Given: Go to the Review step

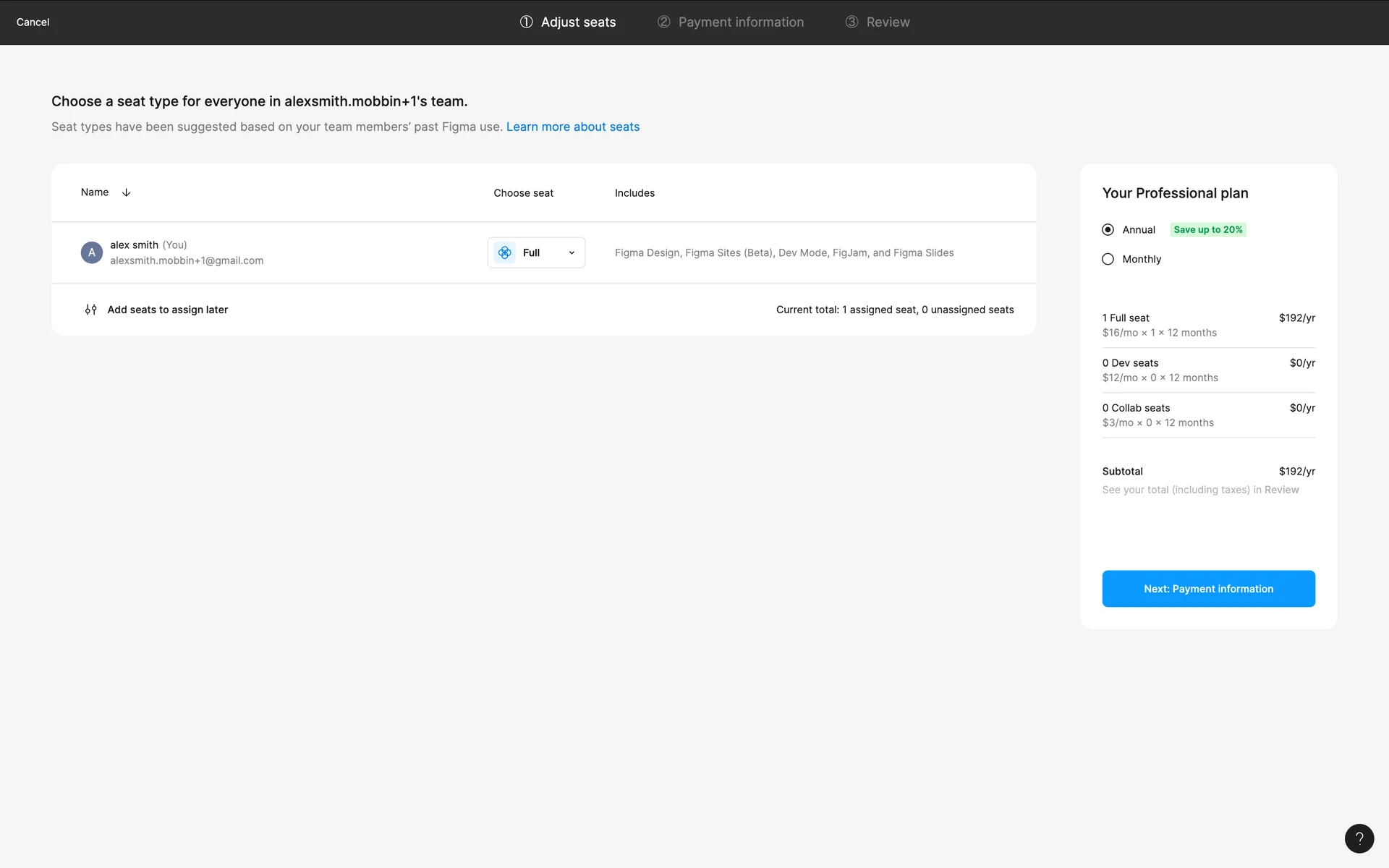Looking at the screenshot, I should click(888, 22).
